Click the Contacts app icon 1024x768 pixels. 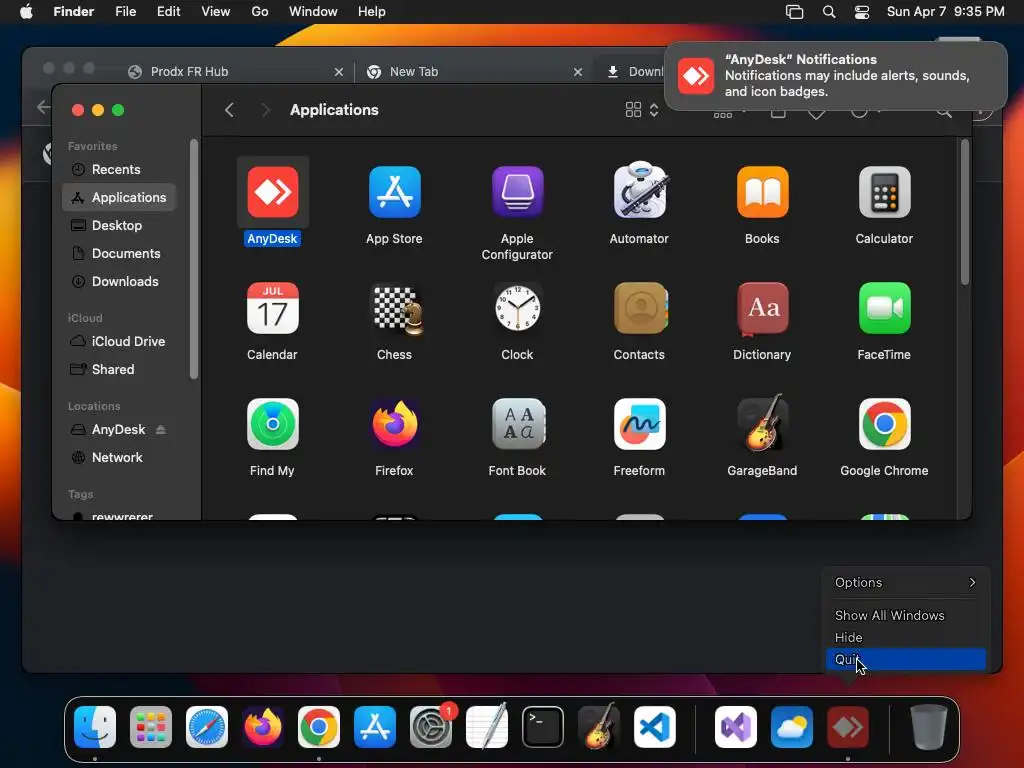coord(641,308)
